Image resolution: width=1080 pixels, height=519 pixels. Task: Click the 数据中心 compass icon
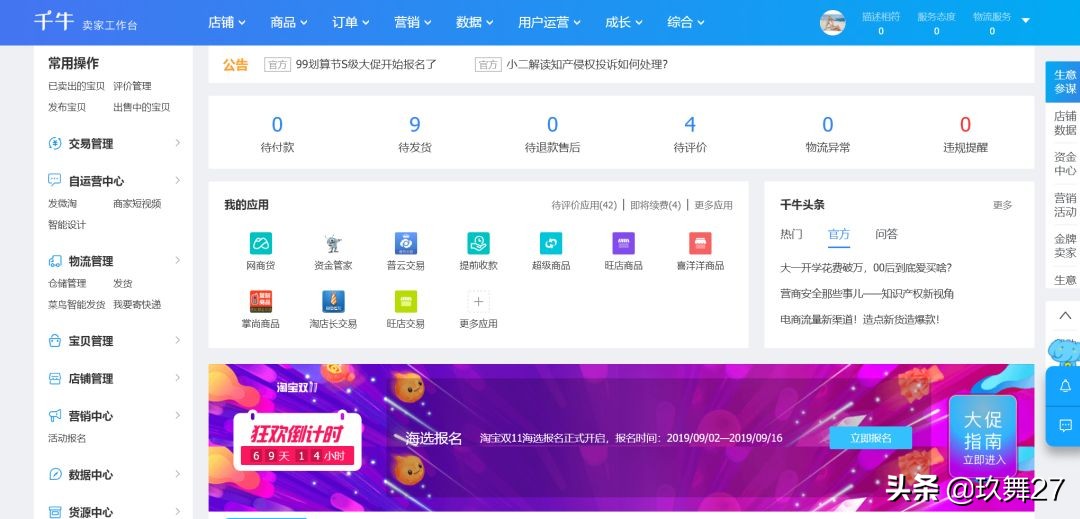pos(54,475)
